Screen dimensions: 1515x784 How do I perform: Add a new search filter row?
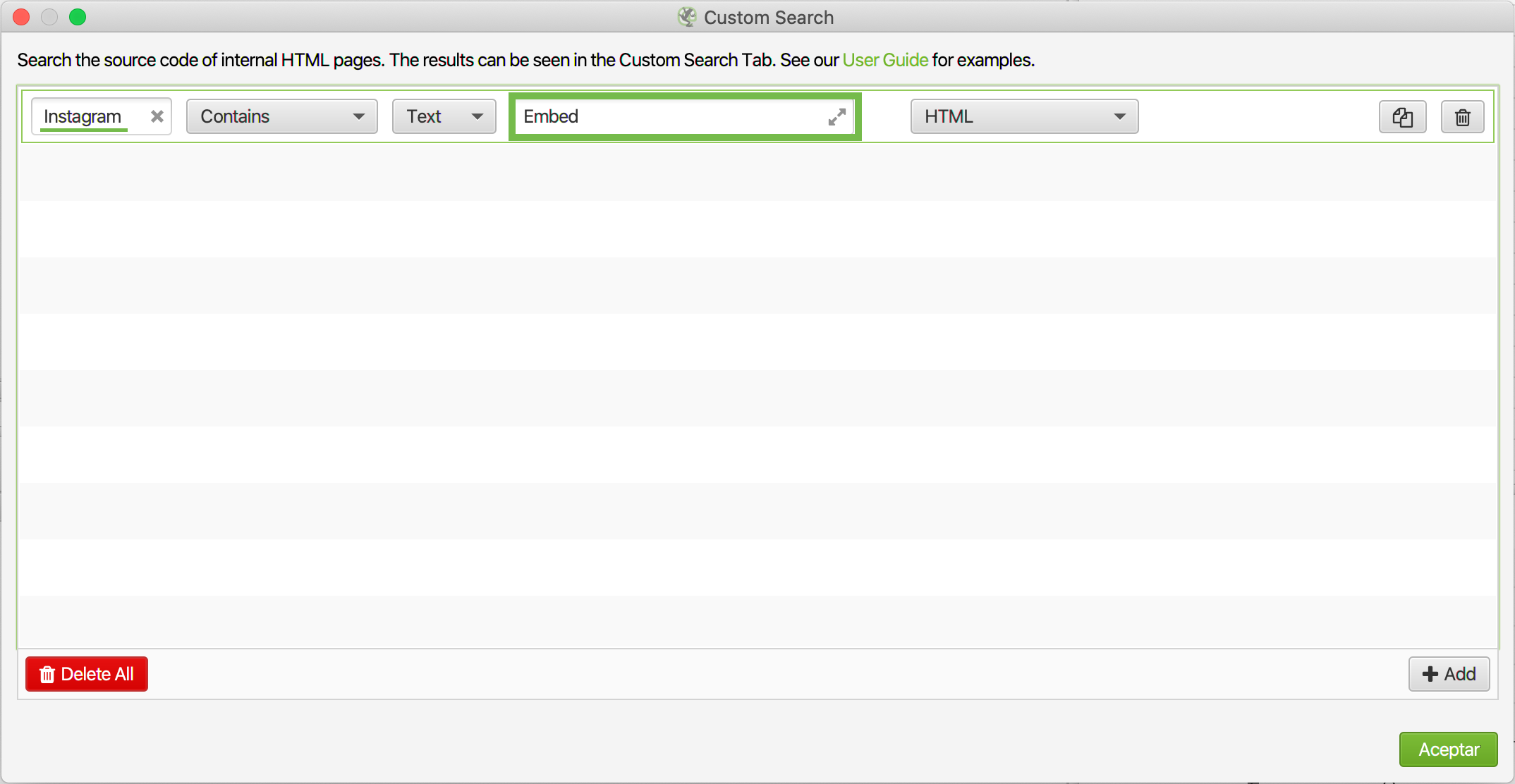click(x=1449, y=674)
